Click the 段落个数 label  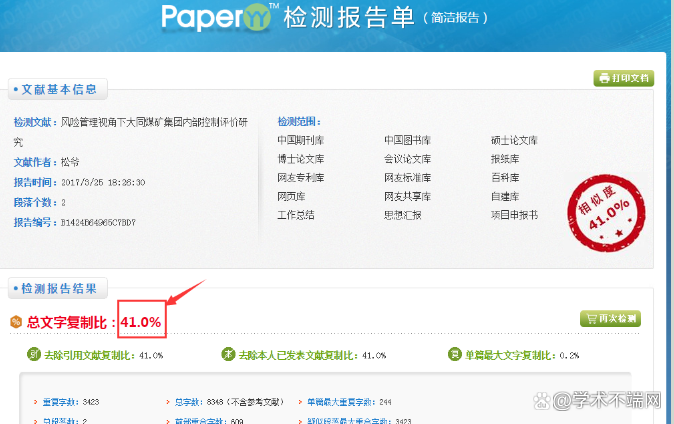pyautogui.click(x=35, y=202)
